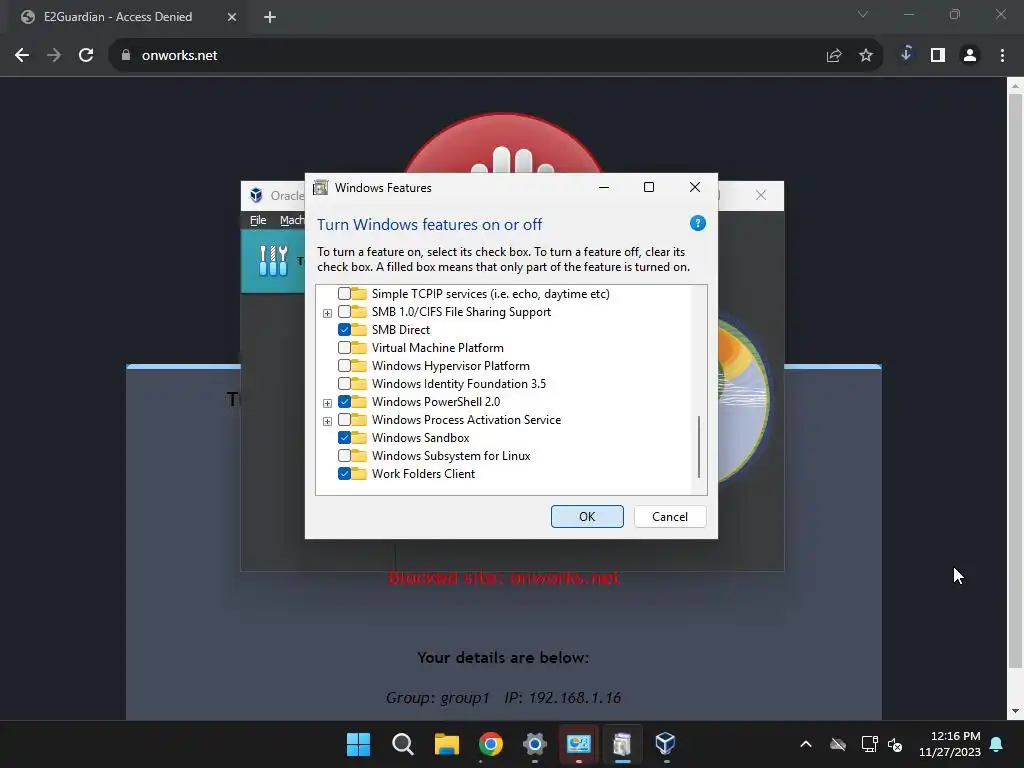1024x768 pixels.
Task: Open the Chrome downloads icon
Action: [906, 54]
